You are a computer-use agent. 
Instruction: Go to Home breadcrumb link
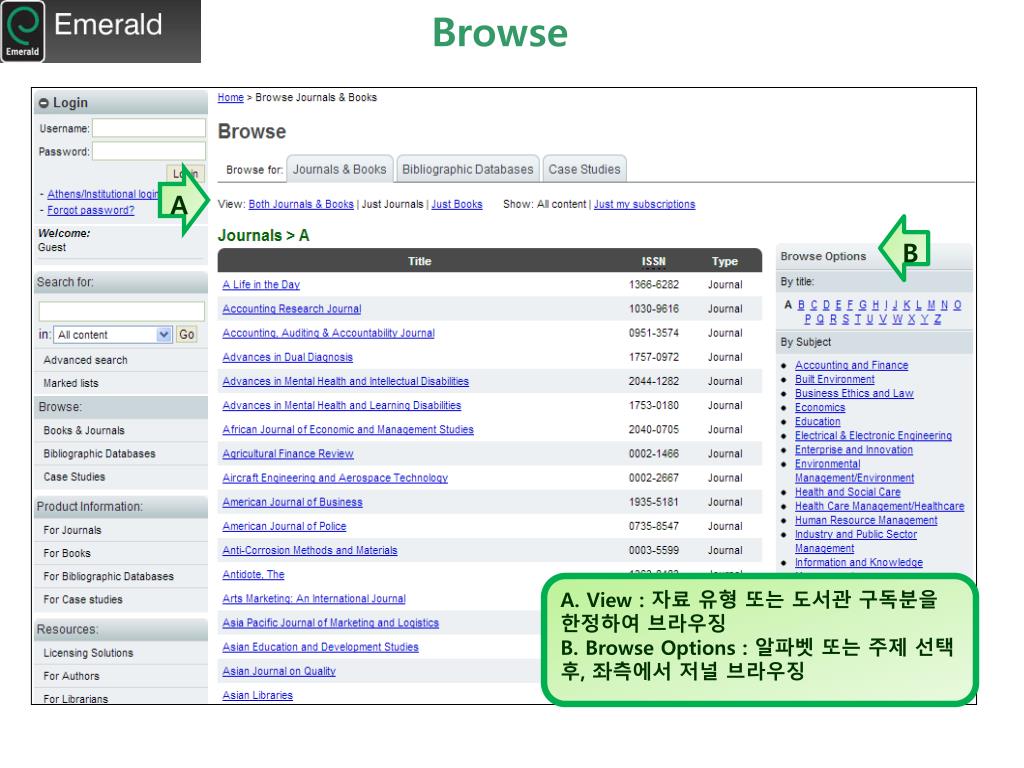click(231, 97)
